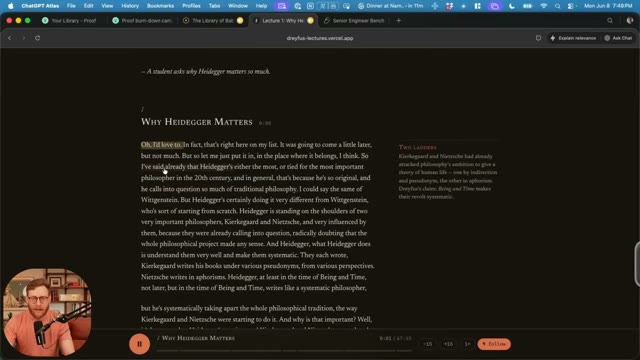Open the Apple menu
This screenshot has height=360, width=640.
tap(10, 6)
